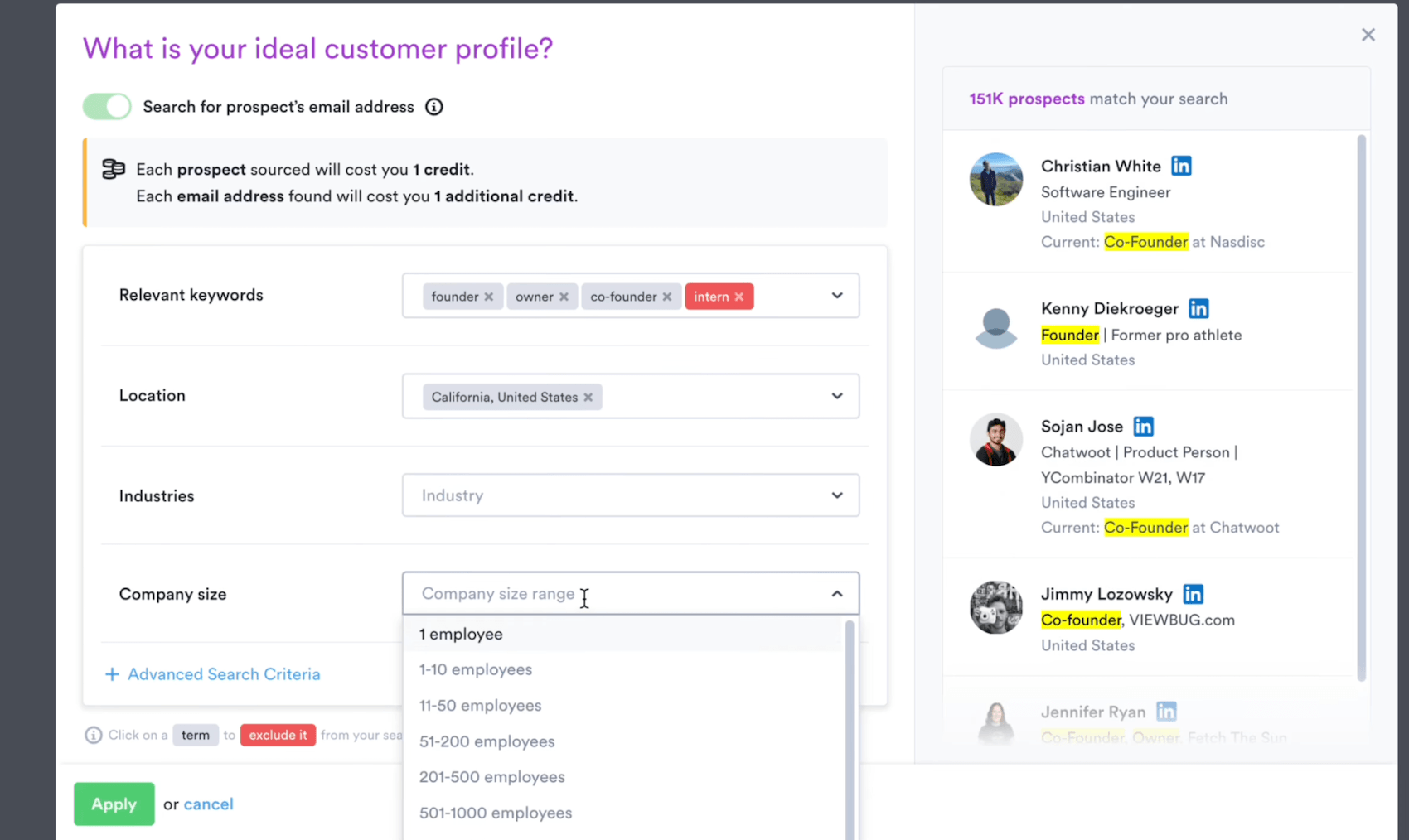This screenshot has width=1409, height=840.
Task: Pick '501-1000 employees' option
Action: tap(622, 813)
